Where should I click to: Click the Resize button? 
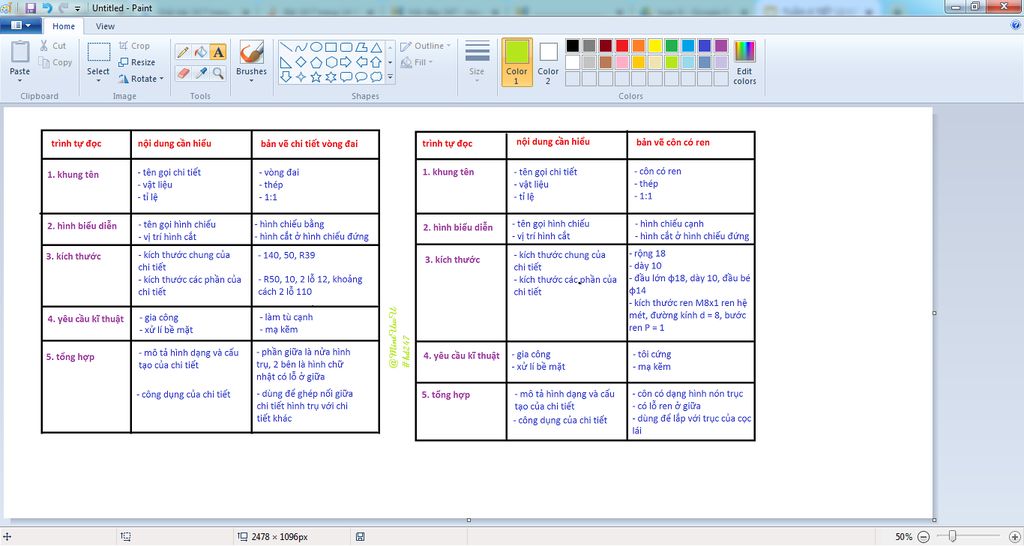[136, 62]
